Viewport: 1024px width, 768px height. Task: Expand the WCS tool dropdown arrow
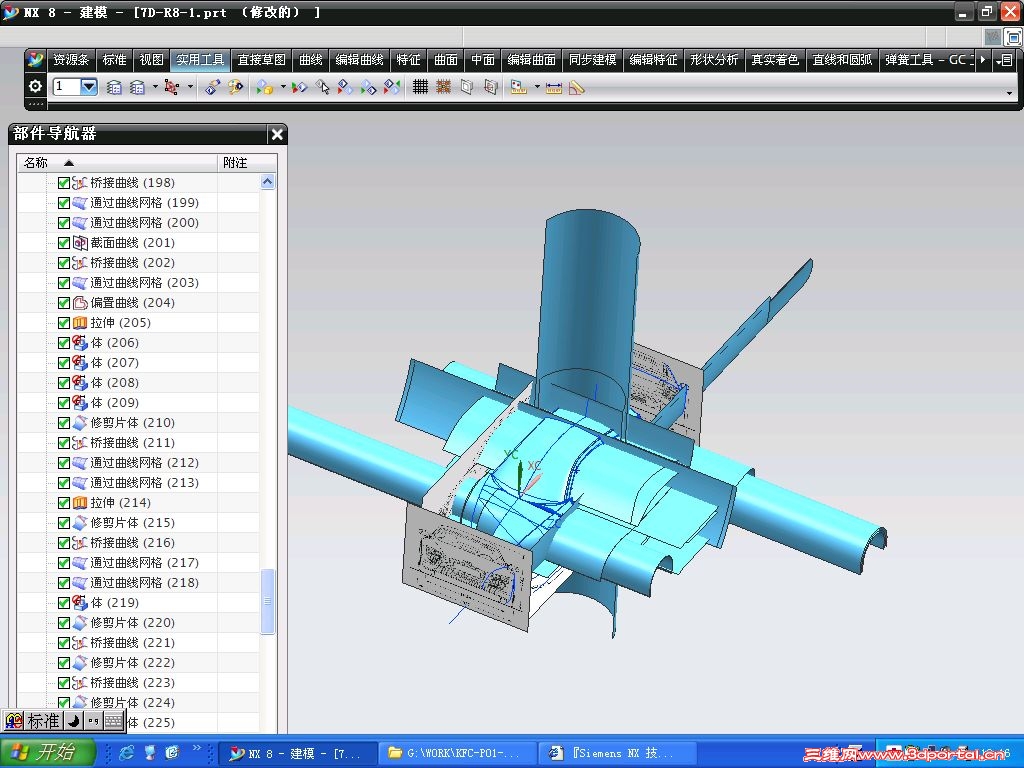[191, 86]
